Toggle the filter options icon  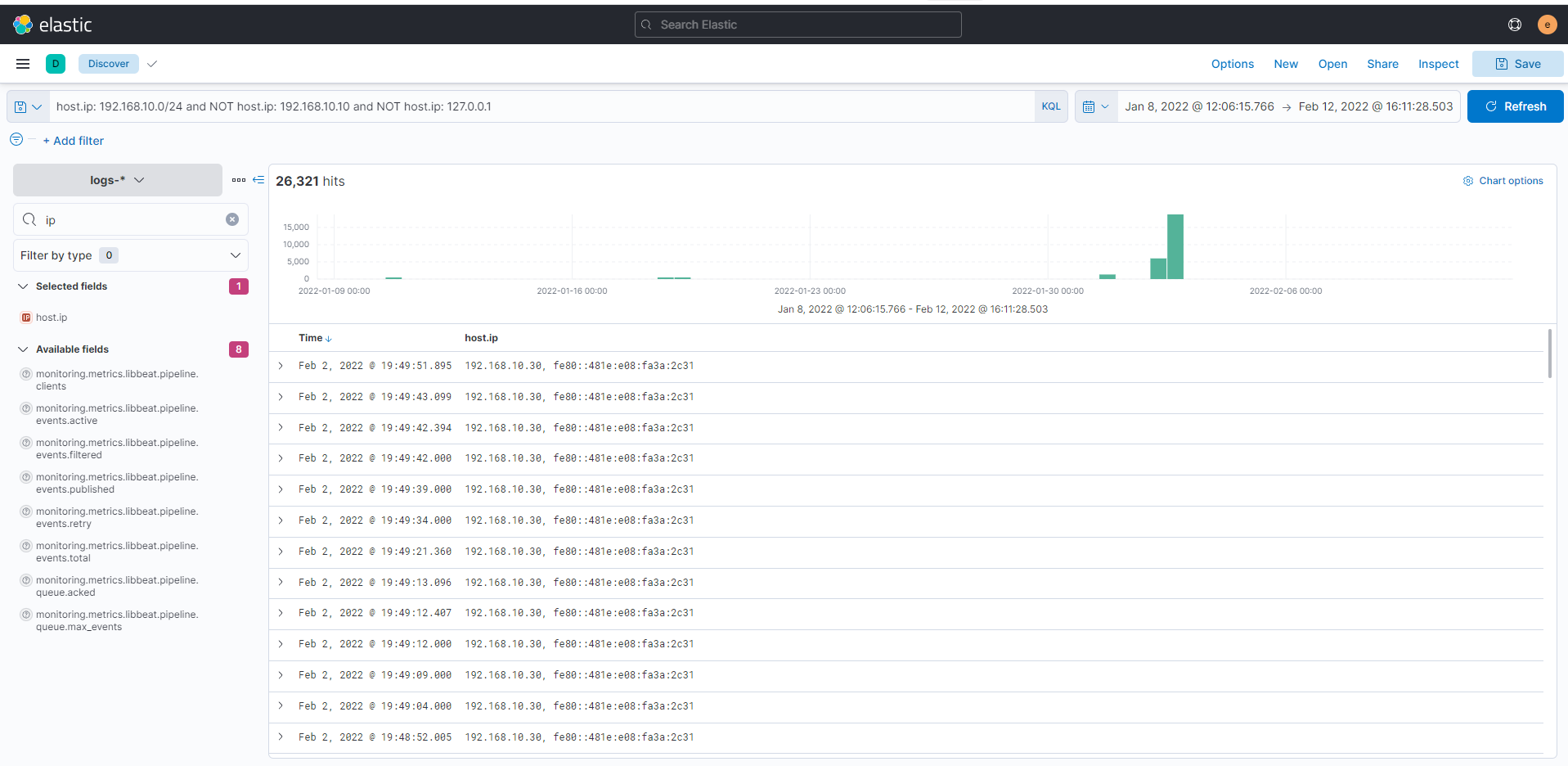[x=16, y=140]
